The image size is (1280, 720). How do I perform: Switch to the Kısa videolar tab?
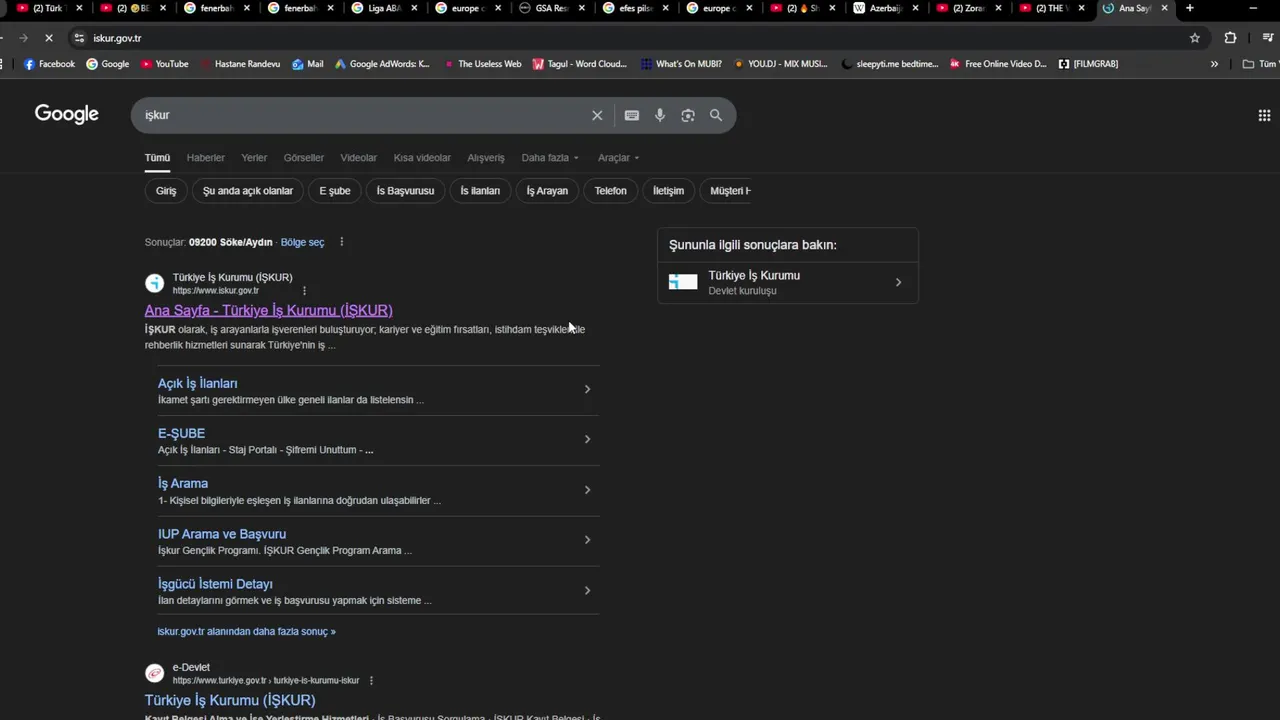tap(422, 158)
